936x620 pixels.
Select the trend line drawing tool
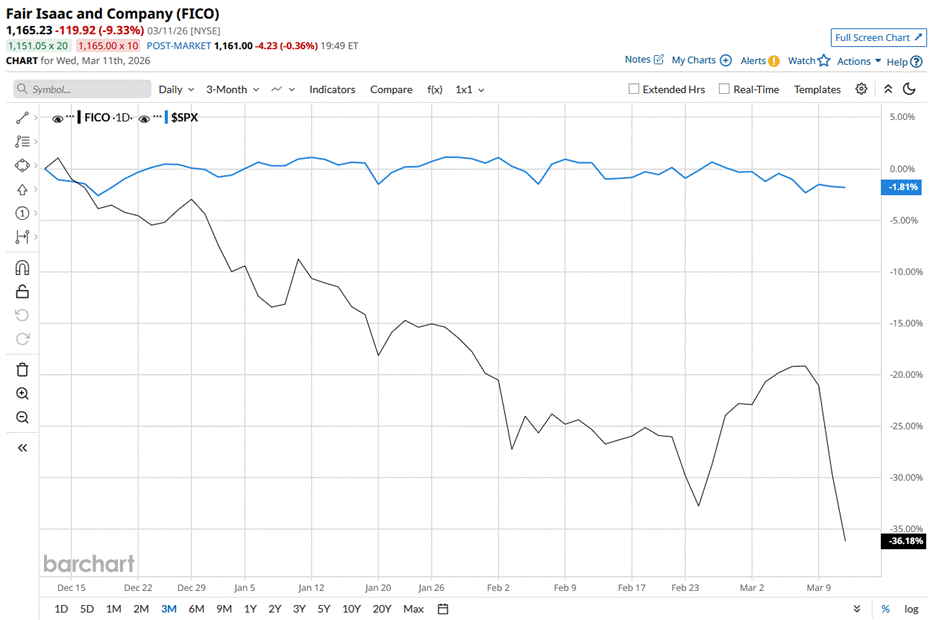coord(22,118)
